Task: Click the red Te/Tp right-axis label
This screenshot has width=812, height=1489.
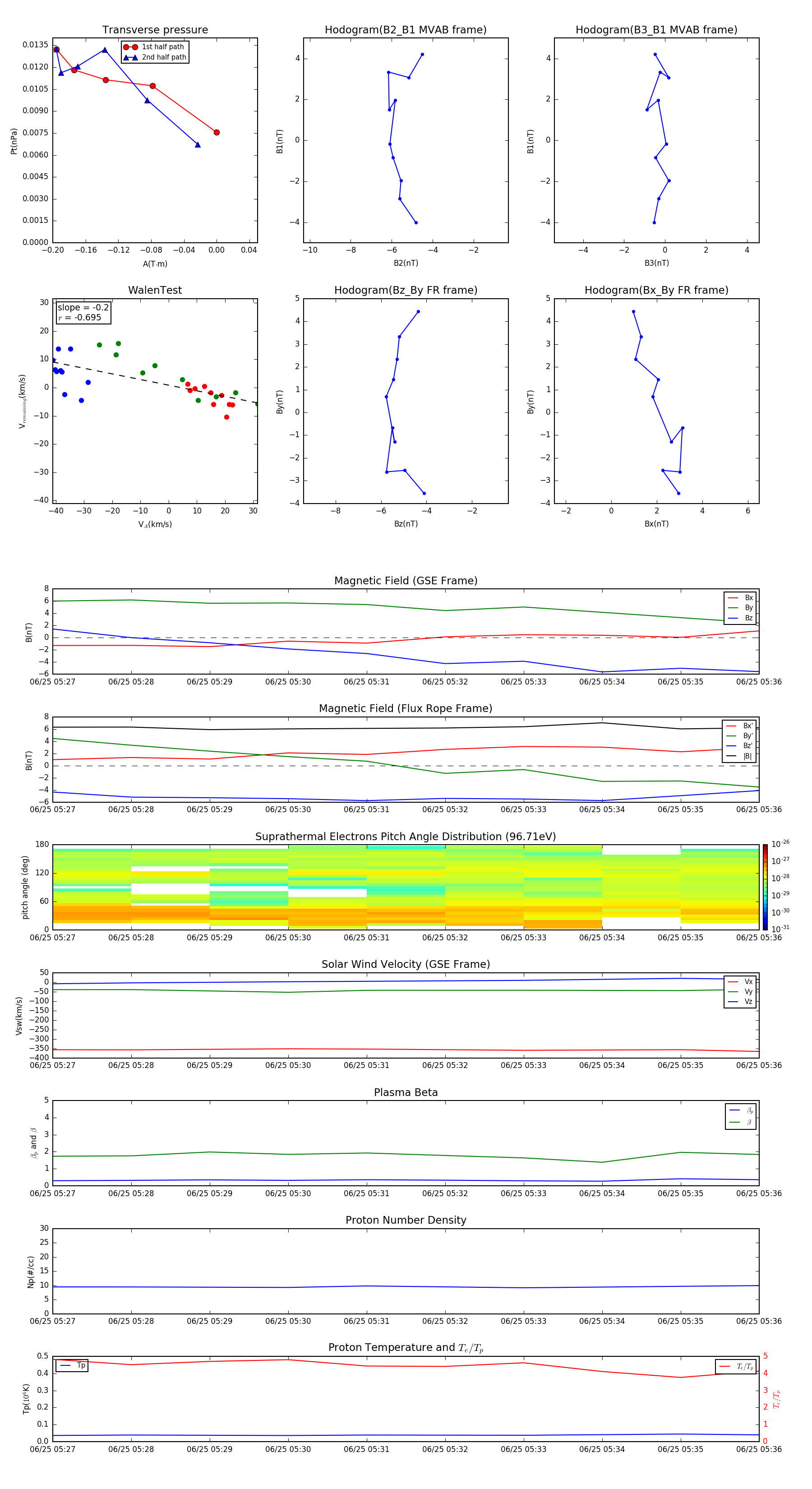Action: click(x=776, y=1399)
